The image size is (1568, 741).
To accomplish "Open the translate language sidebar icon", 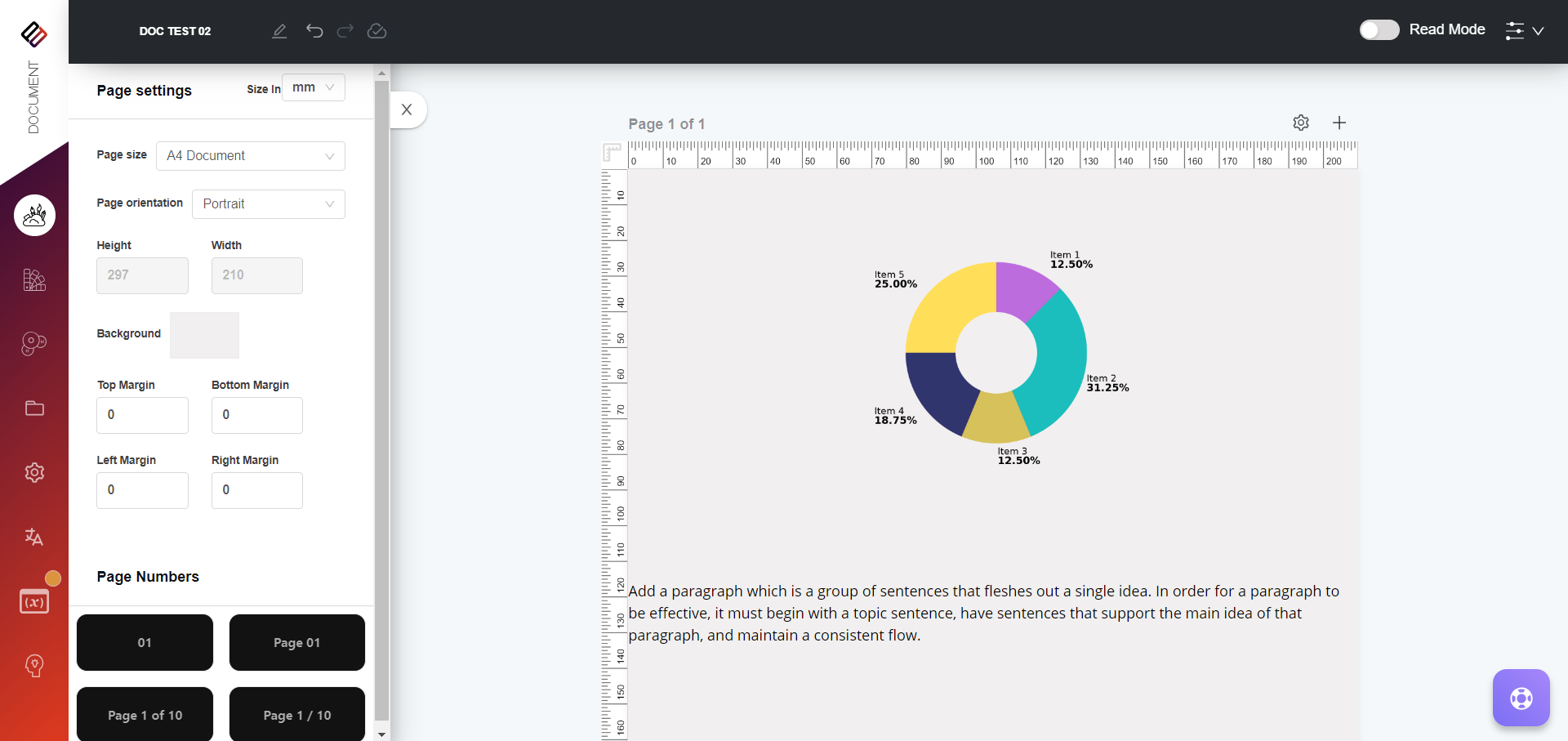I will (x=33, y=537).
